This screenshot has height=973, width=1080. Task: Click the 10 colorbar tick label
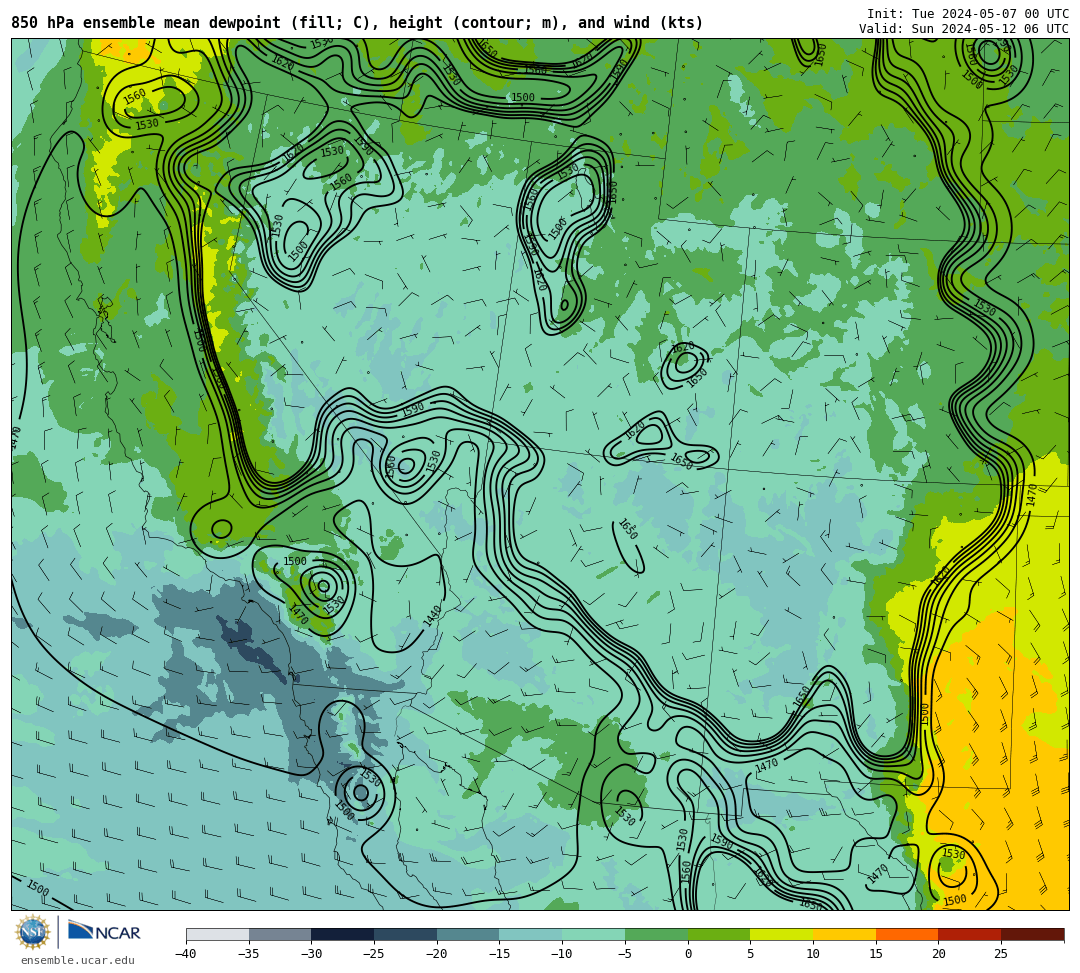(x=813, y=954)
